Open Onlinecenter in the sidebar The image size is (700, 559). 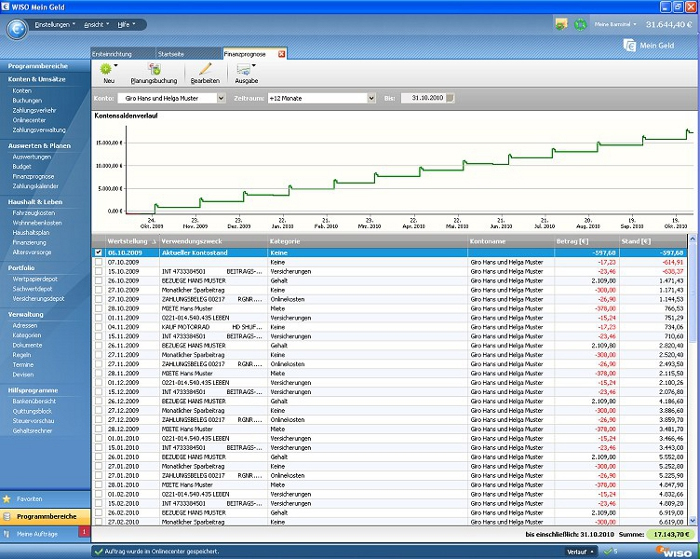click(x=29, y=120)
